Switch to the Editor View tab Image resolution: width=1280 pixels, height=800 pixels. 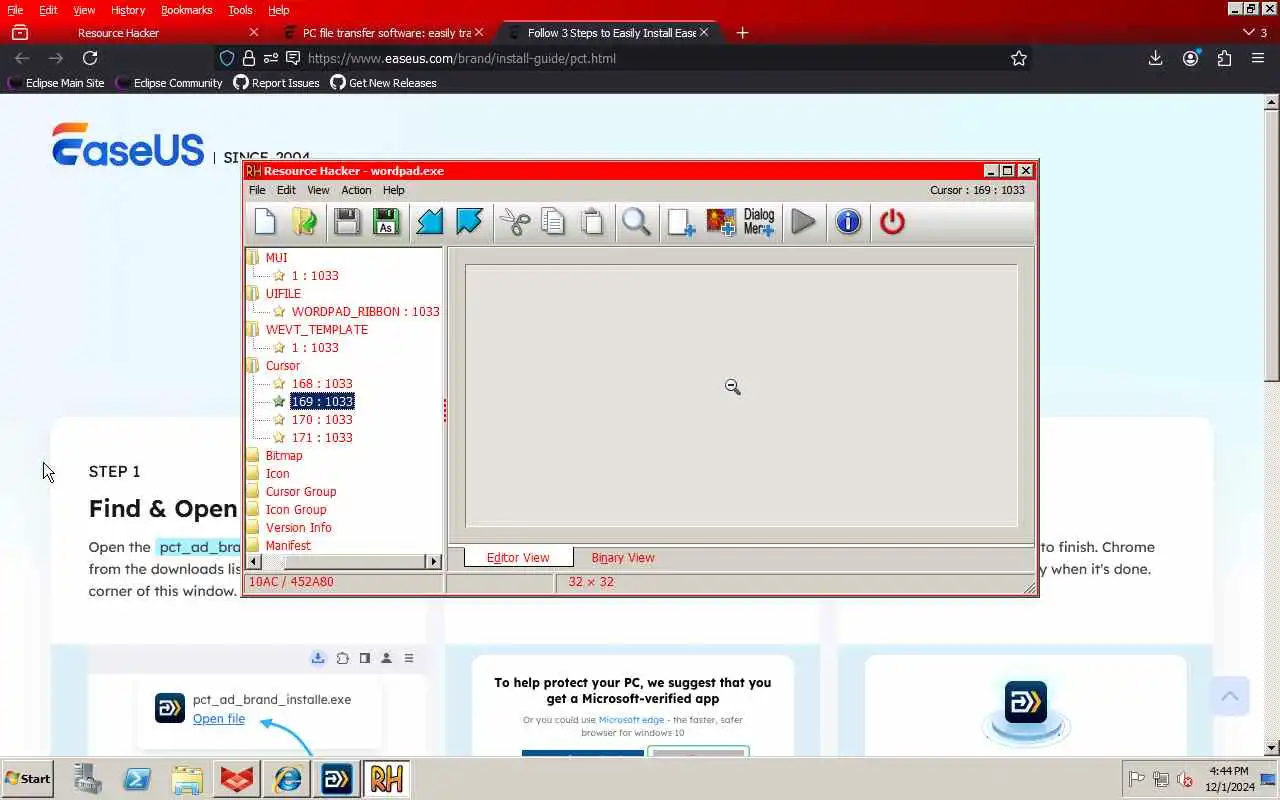click(518, 557)
